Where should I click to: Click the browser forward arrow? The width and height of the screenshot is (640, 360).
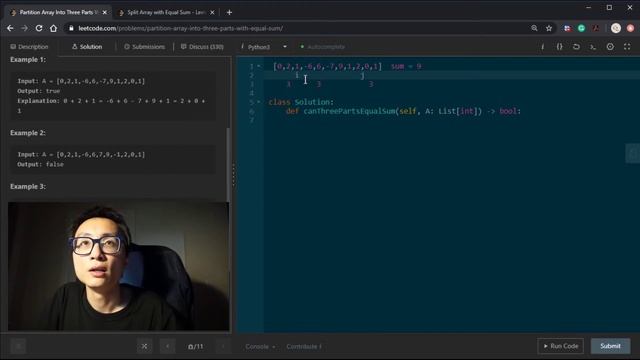point(24,28)
